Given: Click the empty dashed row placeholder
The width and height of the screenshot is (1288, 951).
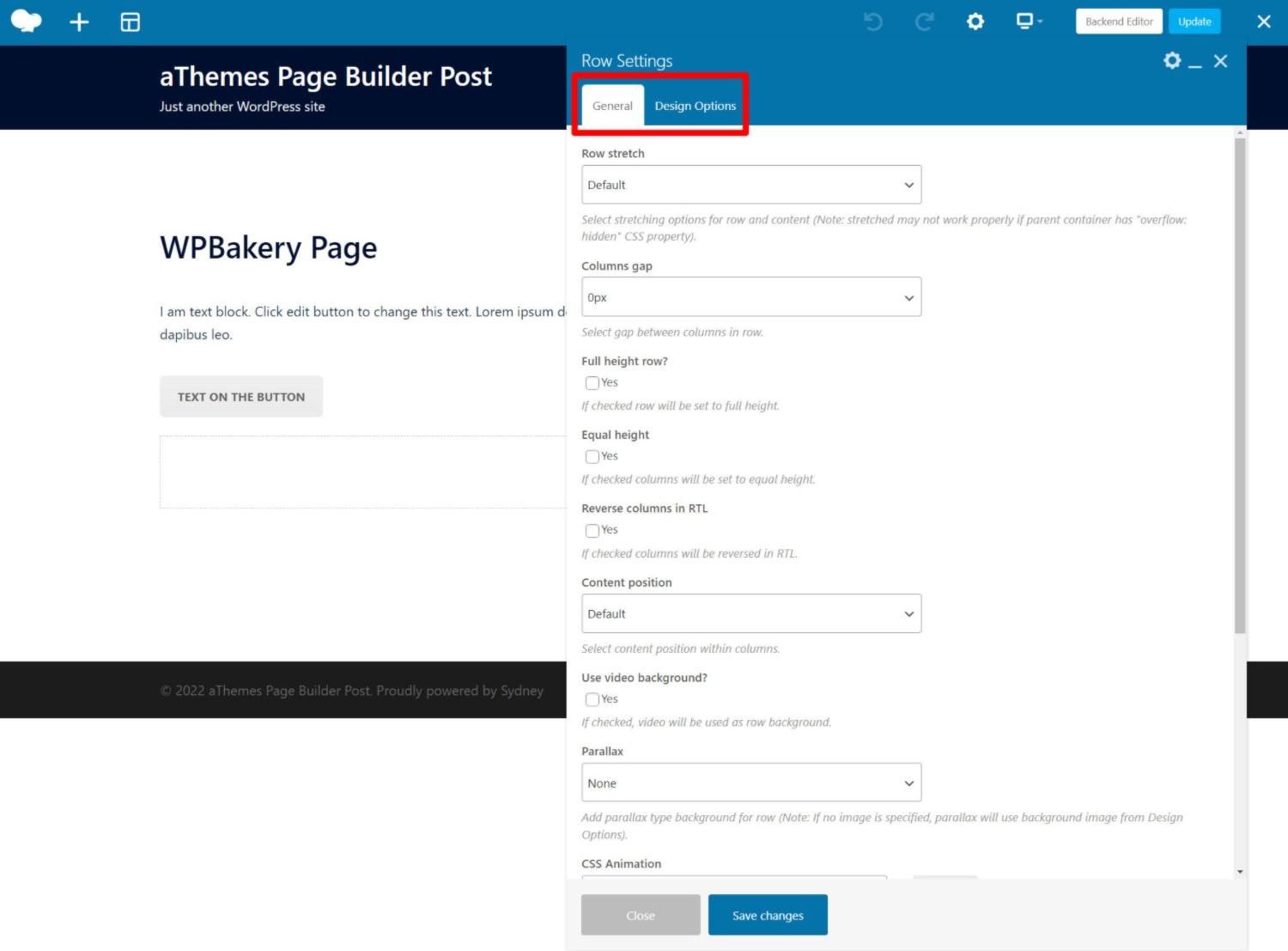Looking at the screenshot, I should [362, 472].
